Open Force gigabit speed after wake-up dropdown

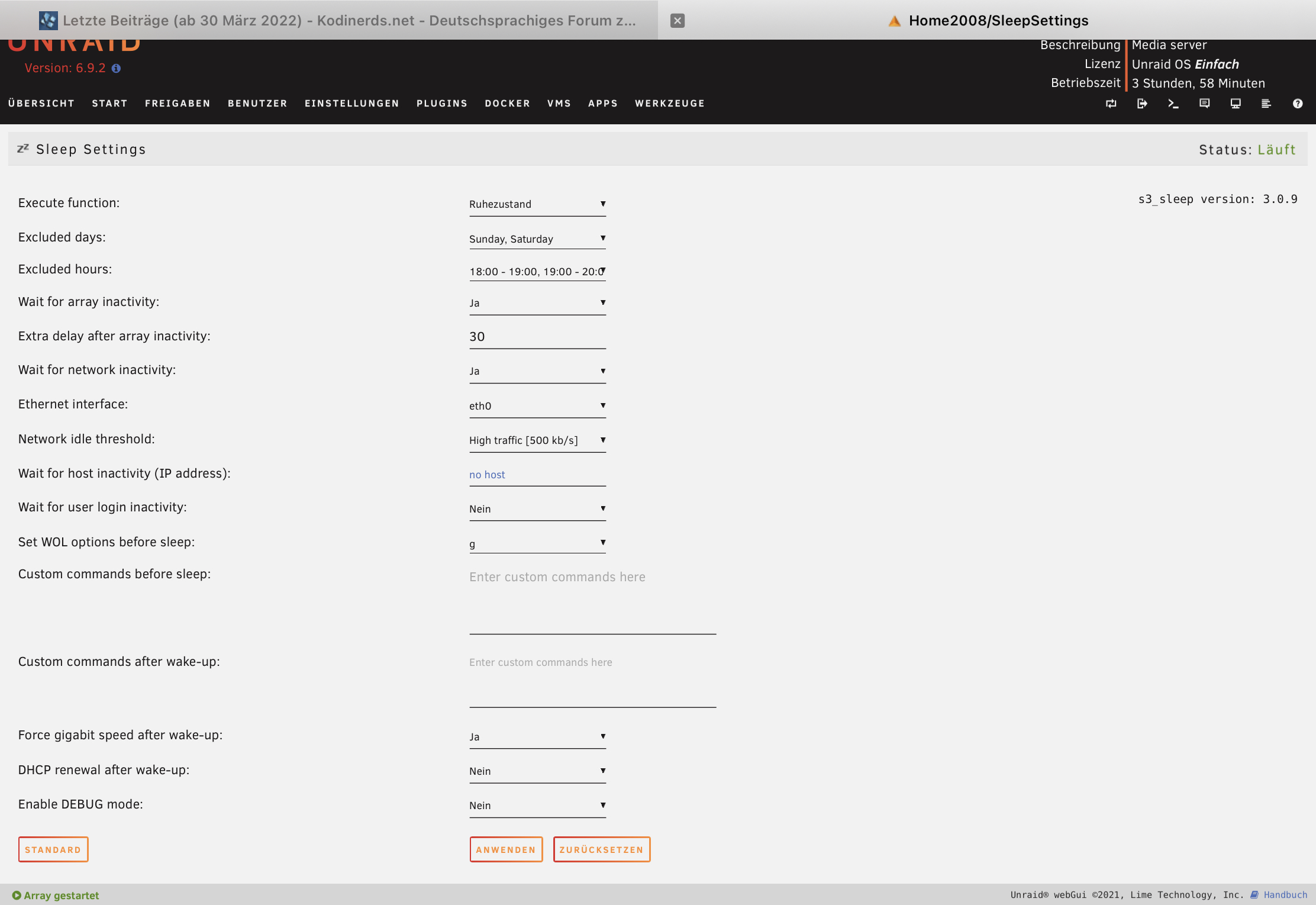[537, 737]
